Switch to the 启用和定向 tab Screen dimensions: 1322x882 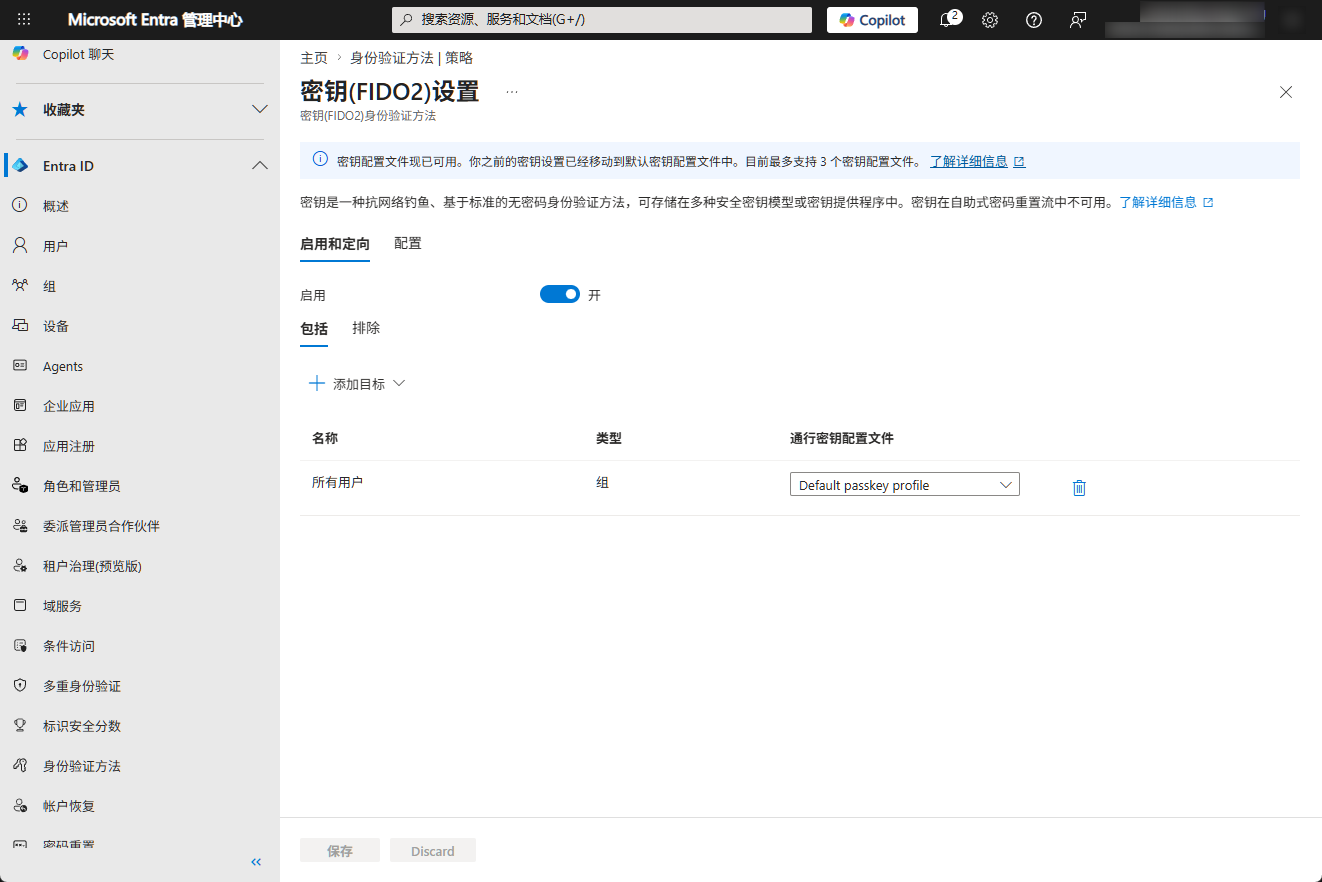tap(335, 244)
